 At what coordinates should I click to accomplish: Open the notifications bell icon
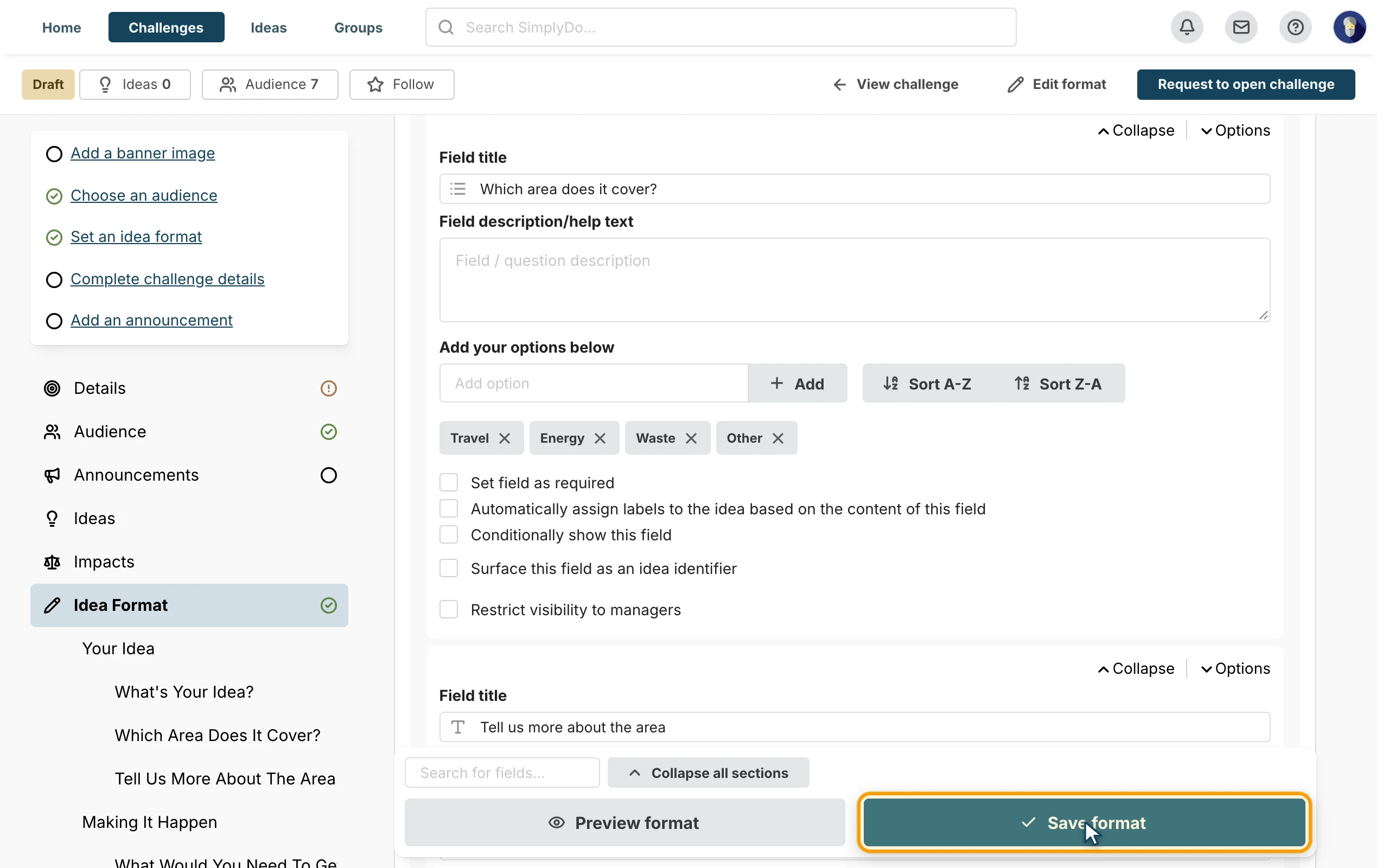pos(1187,27)
